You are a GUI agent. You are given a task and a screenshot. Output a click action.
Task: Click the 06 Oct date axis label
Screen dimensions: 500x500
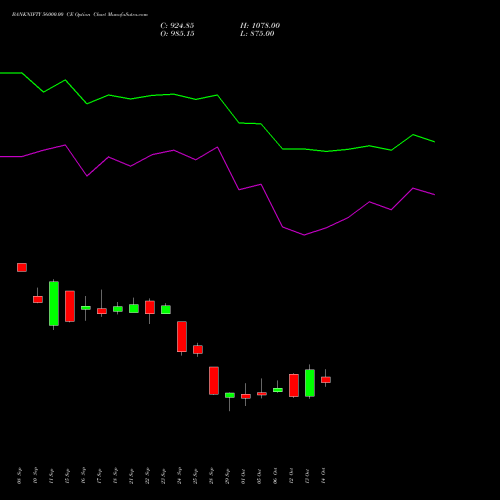[275, 476]
